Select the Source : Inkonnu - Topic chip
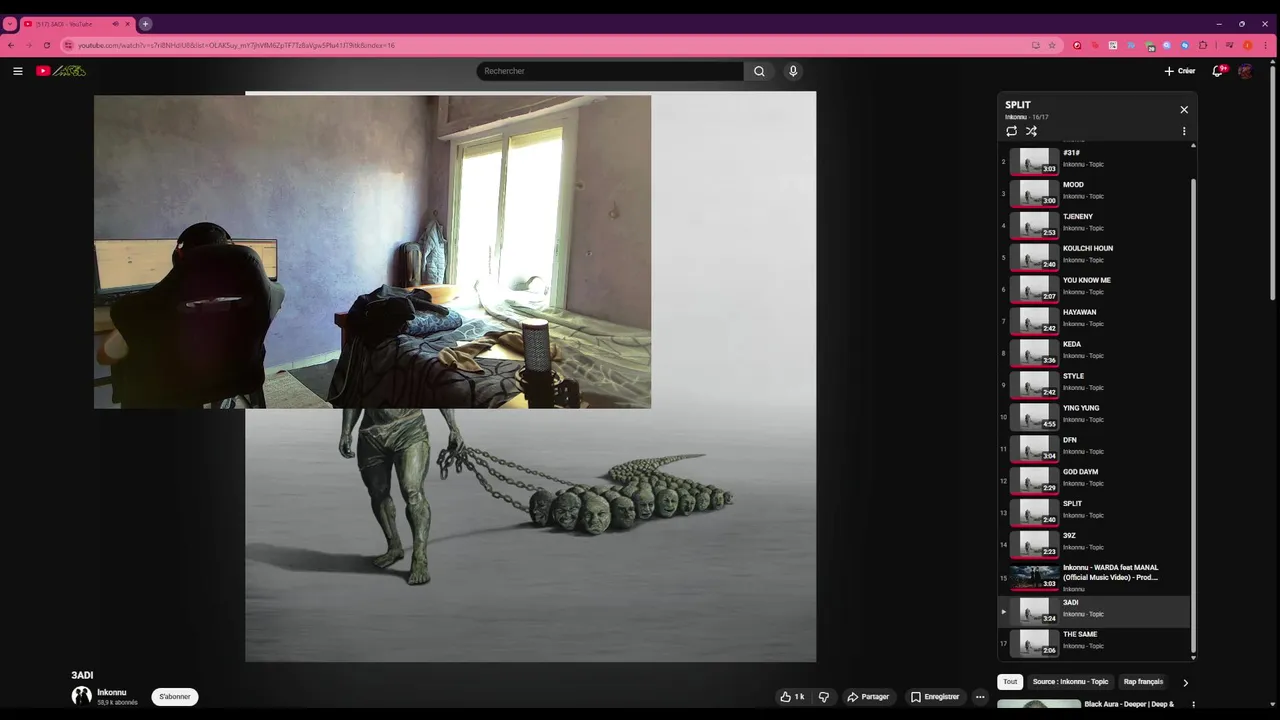 pyautogui.click(x=1070, y=682)
